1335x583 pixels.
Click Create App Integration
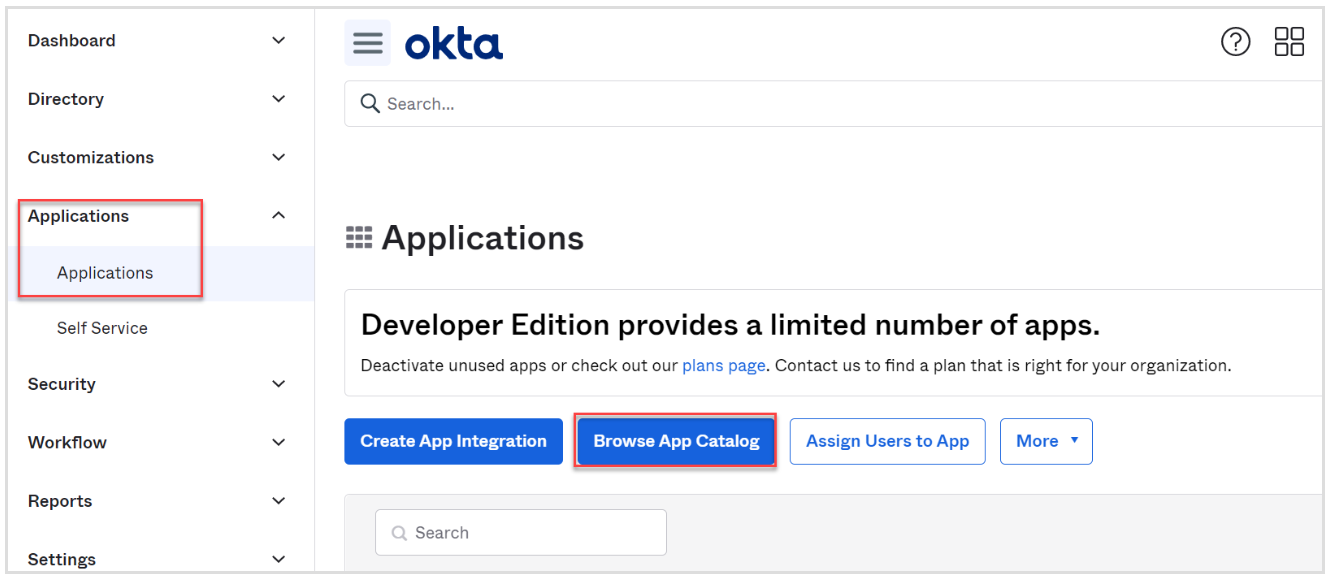point(453,441)
